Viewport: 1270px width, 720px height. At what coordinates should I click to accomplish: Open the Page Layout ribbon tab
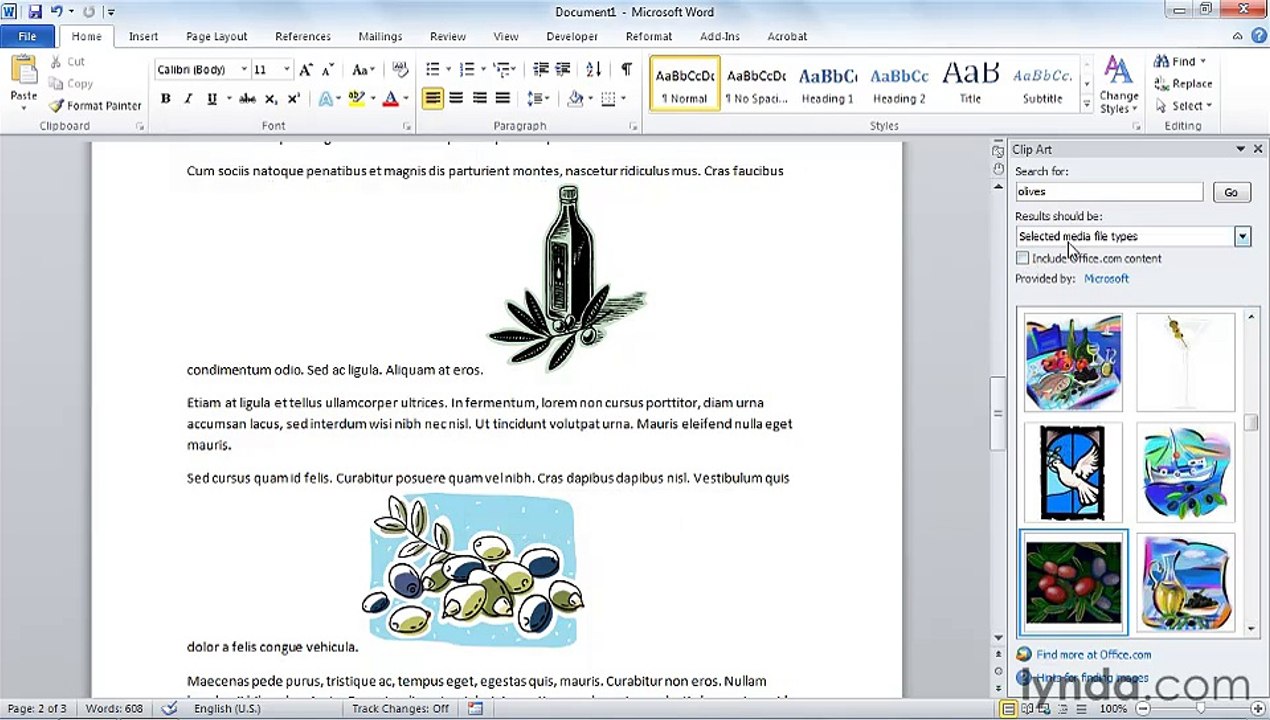216,36
